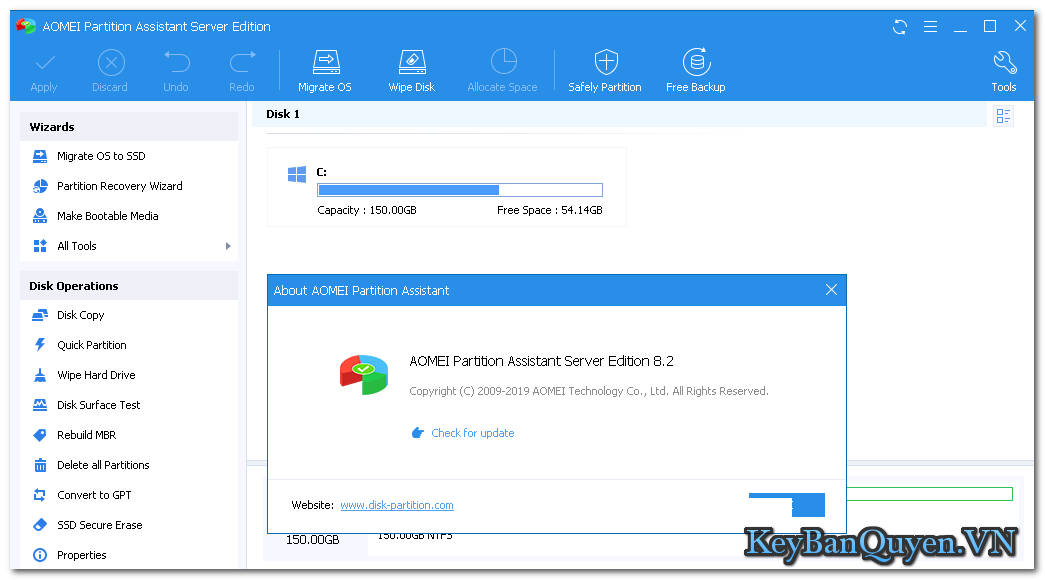Click the refresh icon in title bar
The image size is (1045, 580).
[900, 27]
